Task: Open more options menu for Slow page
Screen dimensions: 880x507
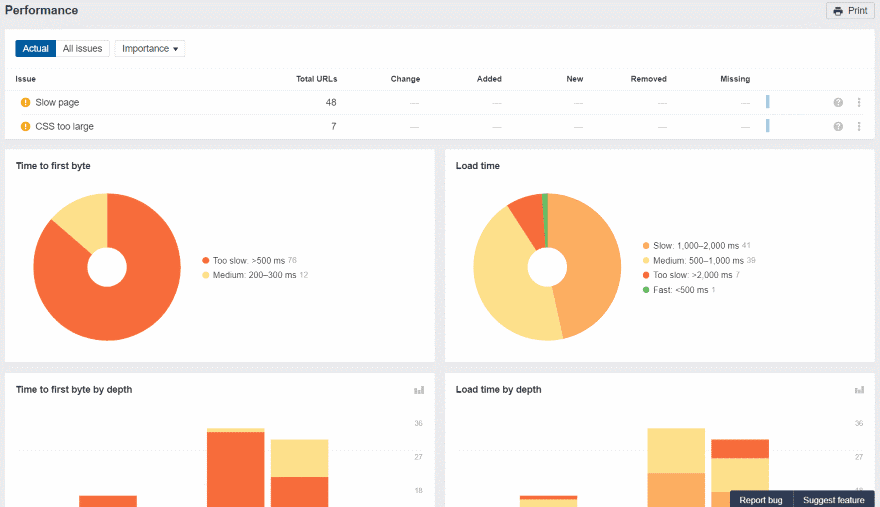Action: click(x=858, y=103)
